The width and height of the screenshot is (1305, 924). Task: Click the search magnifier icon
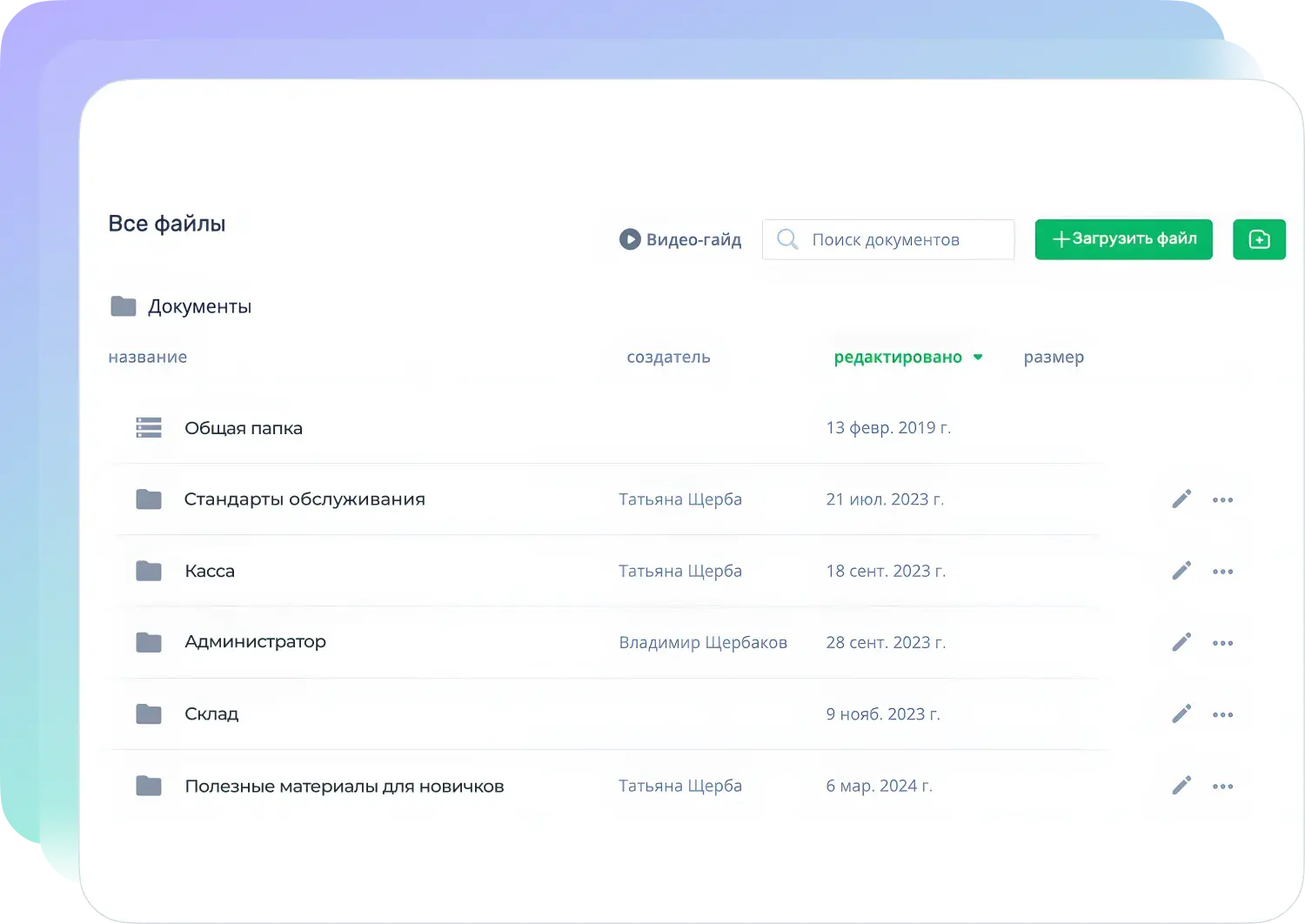pyautogui.click(x=787, y=239)
